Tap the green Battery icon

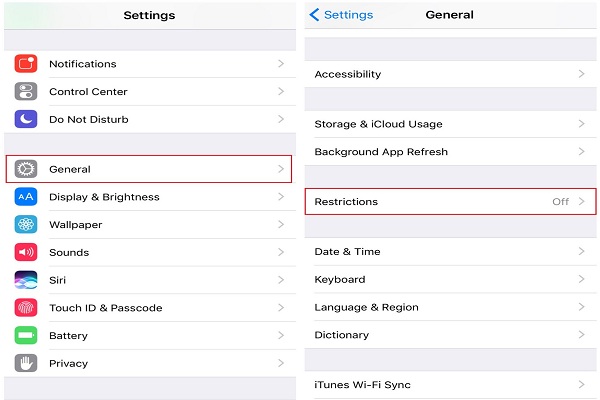[26, 336]
